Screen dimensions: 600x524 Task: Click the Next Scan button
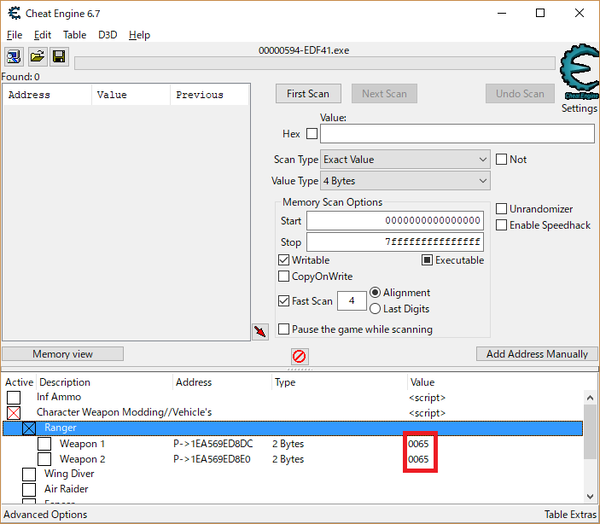coord(384,94)
